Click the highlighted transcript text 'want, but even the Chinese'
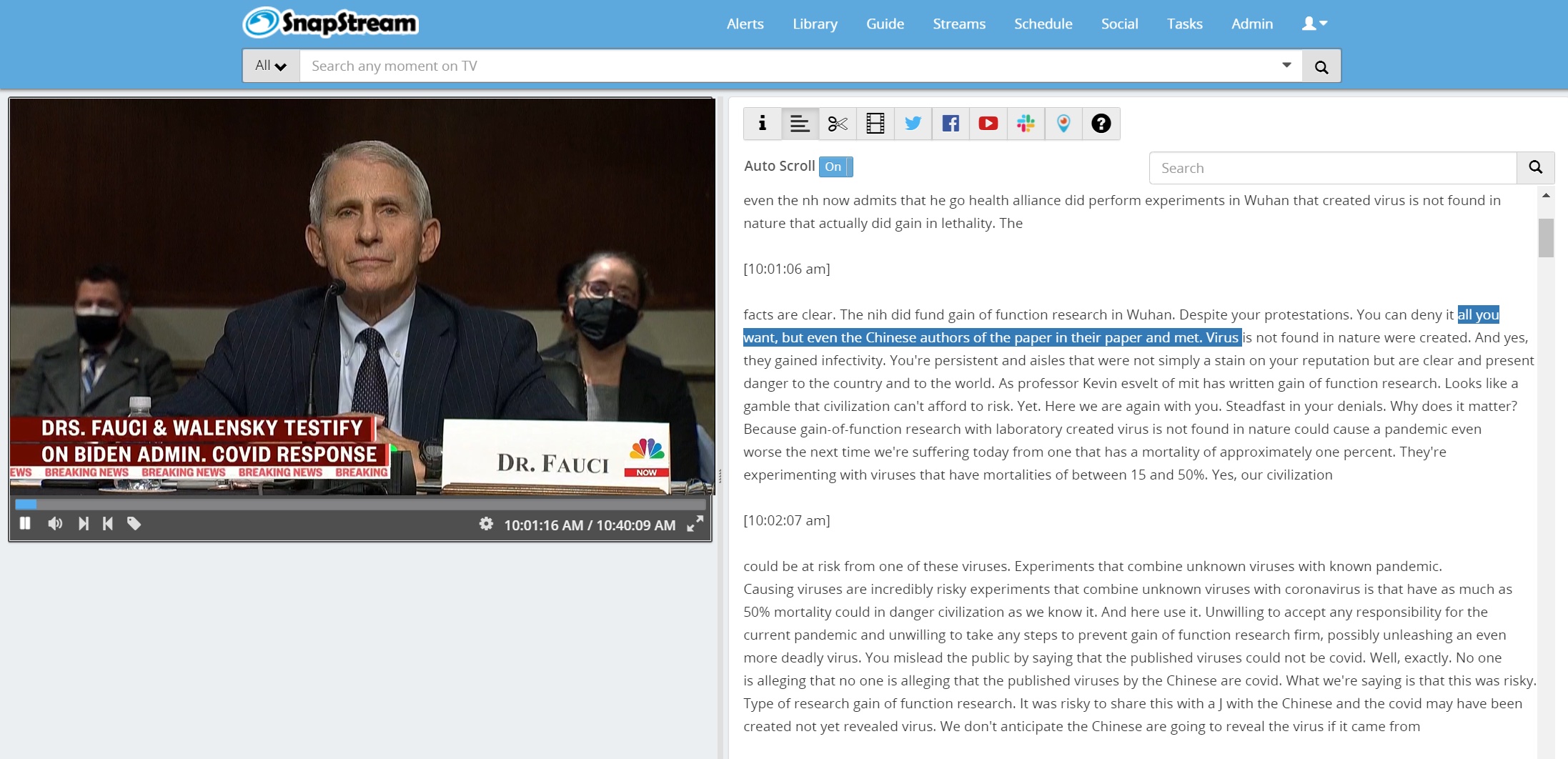1568x759 pixels. click(830, 337)
